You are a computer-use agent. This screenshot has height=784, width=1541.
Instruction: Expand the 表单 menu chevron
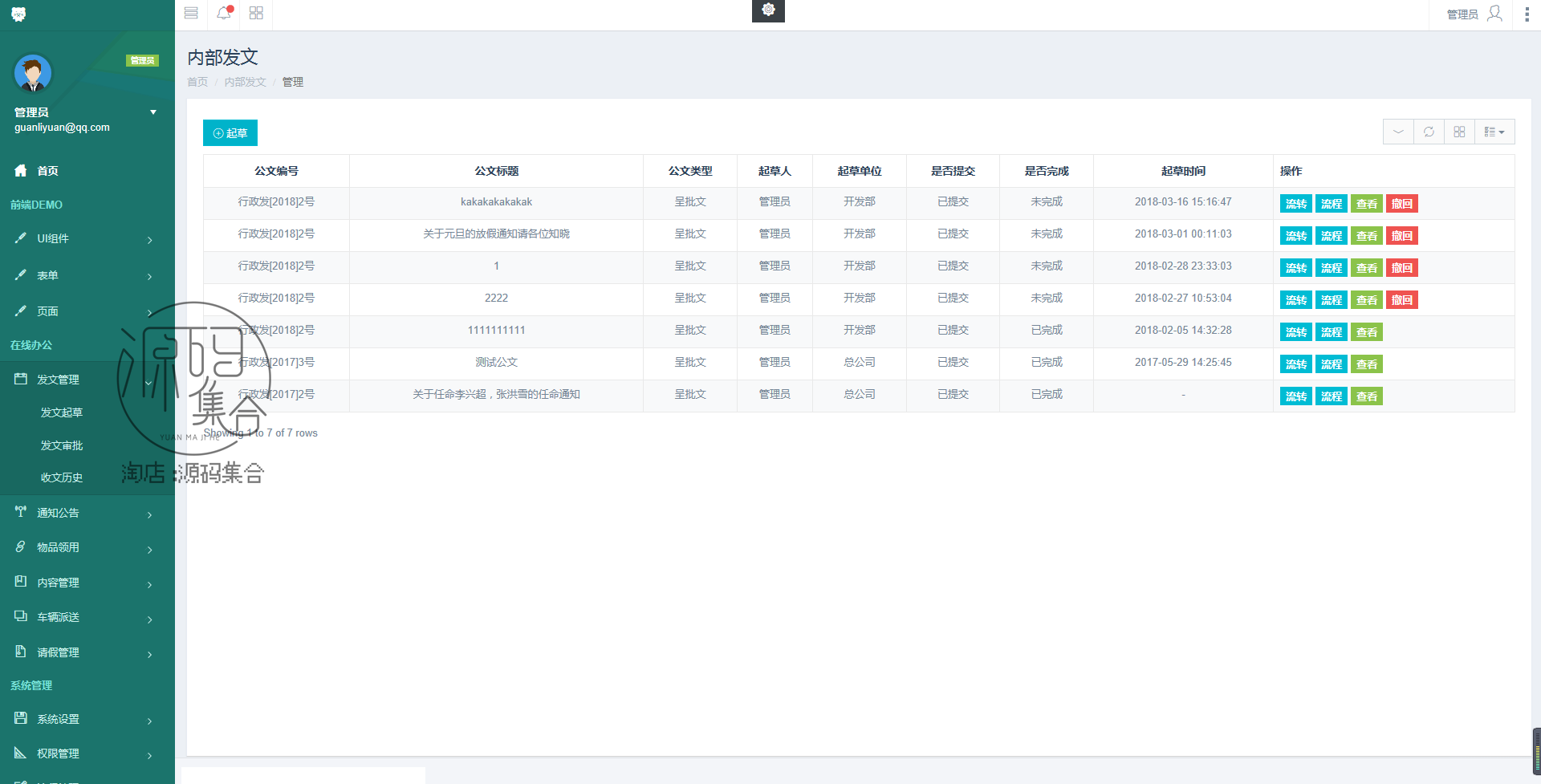point(150,277)
